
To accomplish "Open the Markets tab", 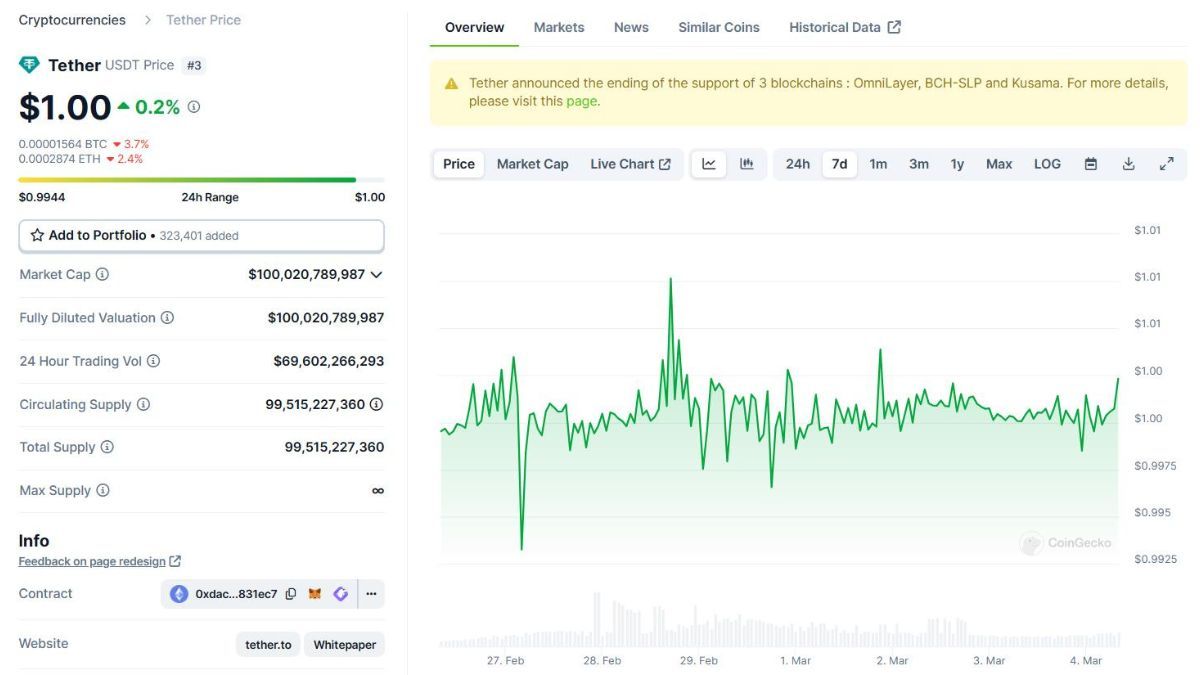I will click(x=559, y=27).
